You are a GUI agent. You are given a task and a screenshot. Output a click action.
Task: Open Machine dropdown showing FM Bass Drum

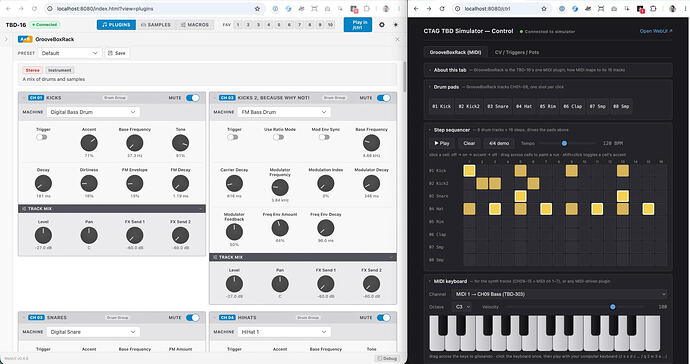(x=284, y=112)
